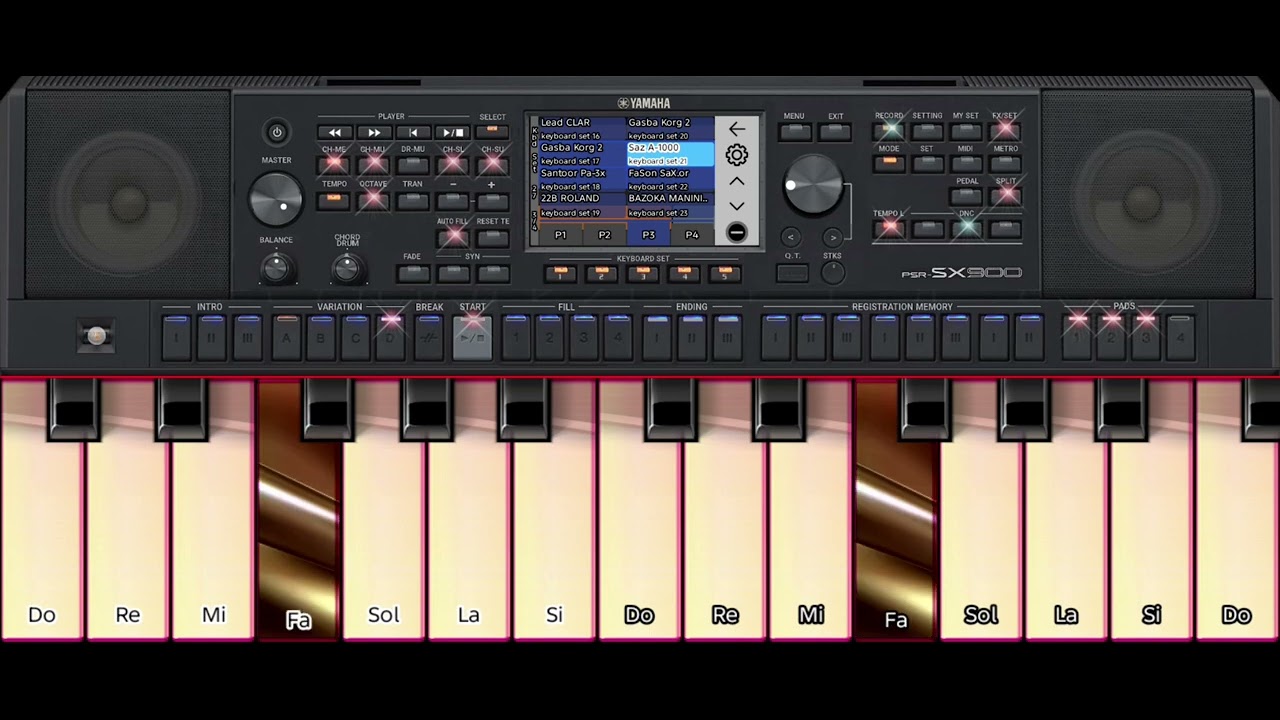Click the Player rewind button
Viewport: 1280px width, 720px height.
[x=335, y=132]
